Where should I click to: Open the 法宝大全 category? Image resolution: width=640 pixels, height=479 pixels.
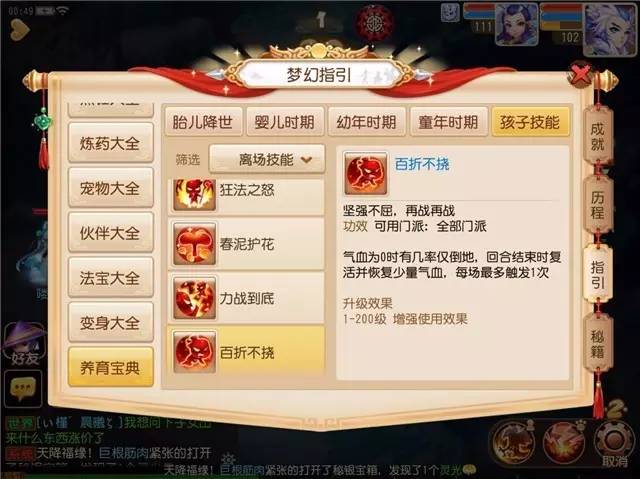click(x=110, y=278)
